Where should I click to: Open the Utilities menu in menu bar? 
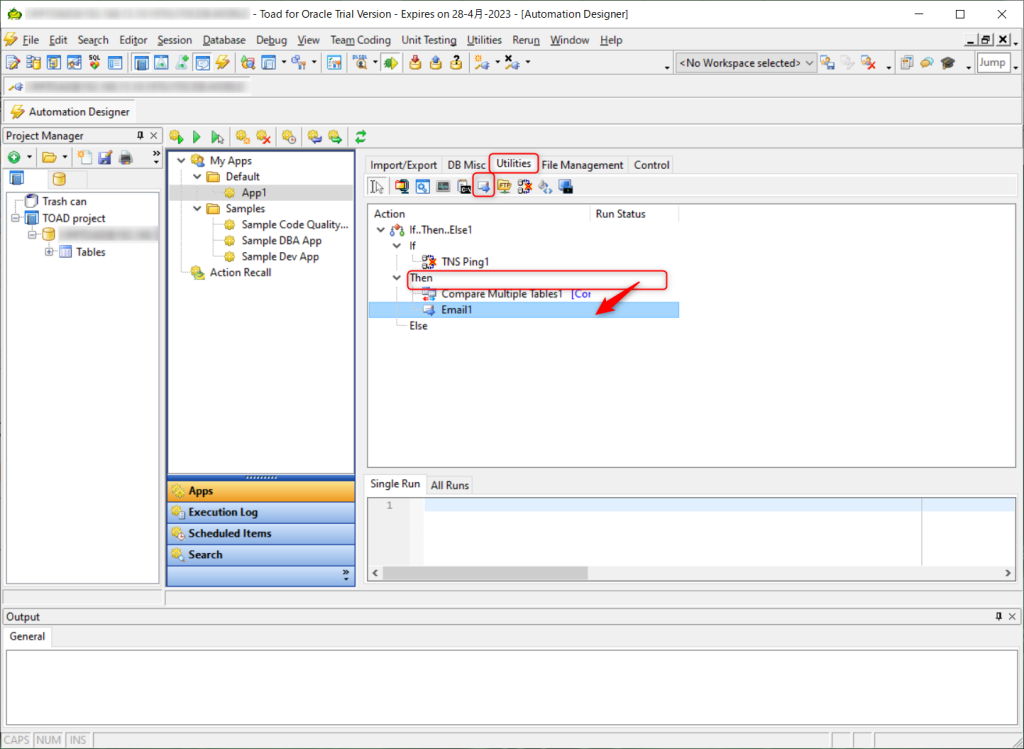pyautogui.click(x=485, y=40)
